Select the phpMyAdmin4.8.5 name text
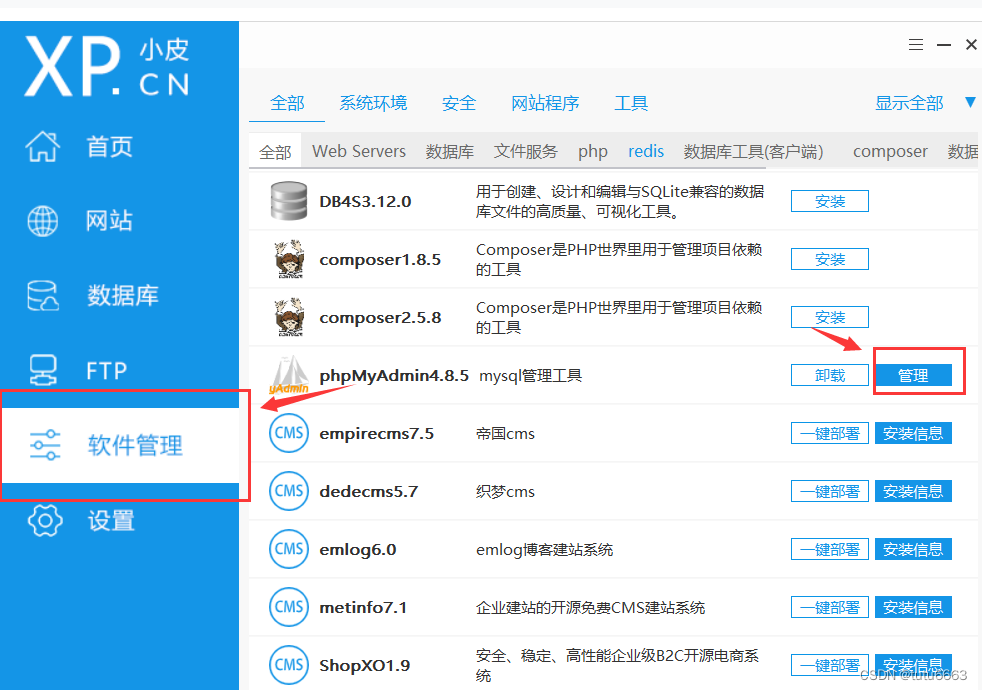 point(394,375)
